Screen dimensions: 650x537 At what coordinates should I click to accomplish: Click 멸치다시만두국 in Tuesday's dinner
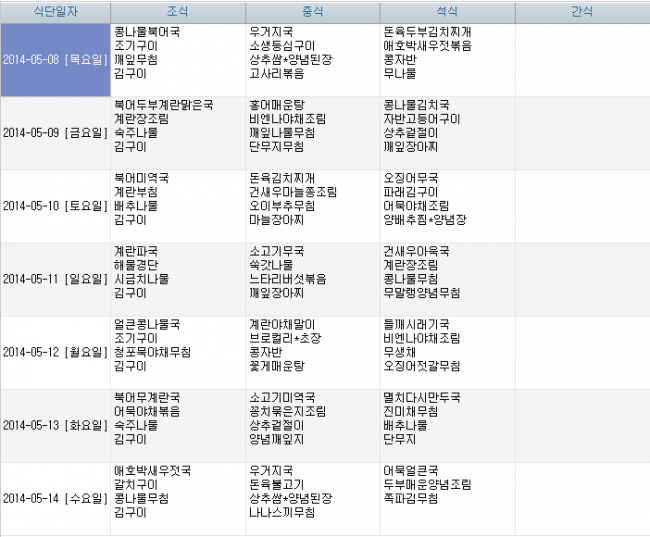pyautogui.click(x=421, y=397)
